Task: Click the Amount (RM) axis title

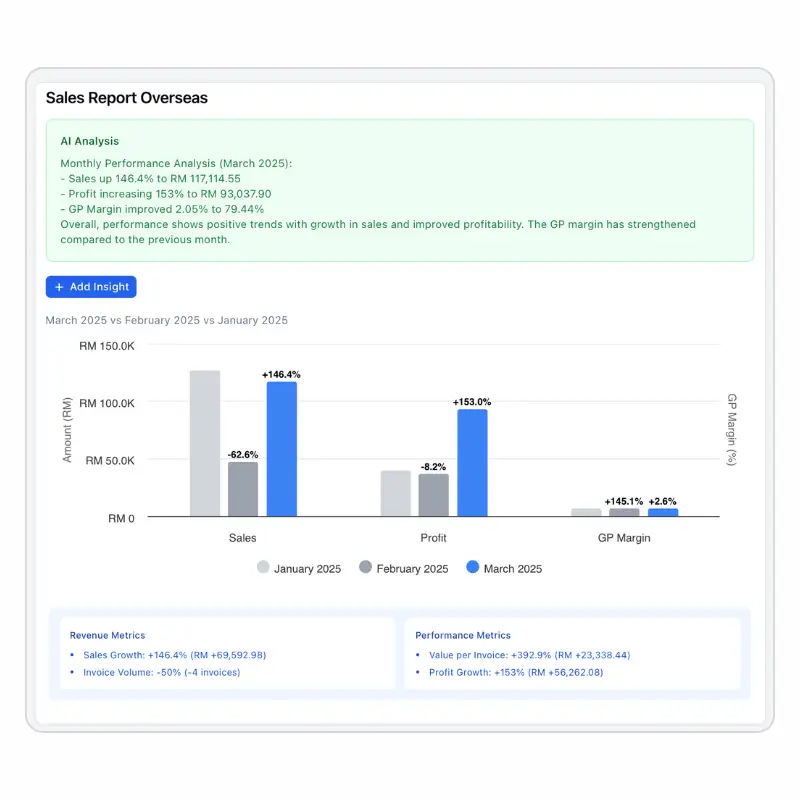Action: click(67, 430)
